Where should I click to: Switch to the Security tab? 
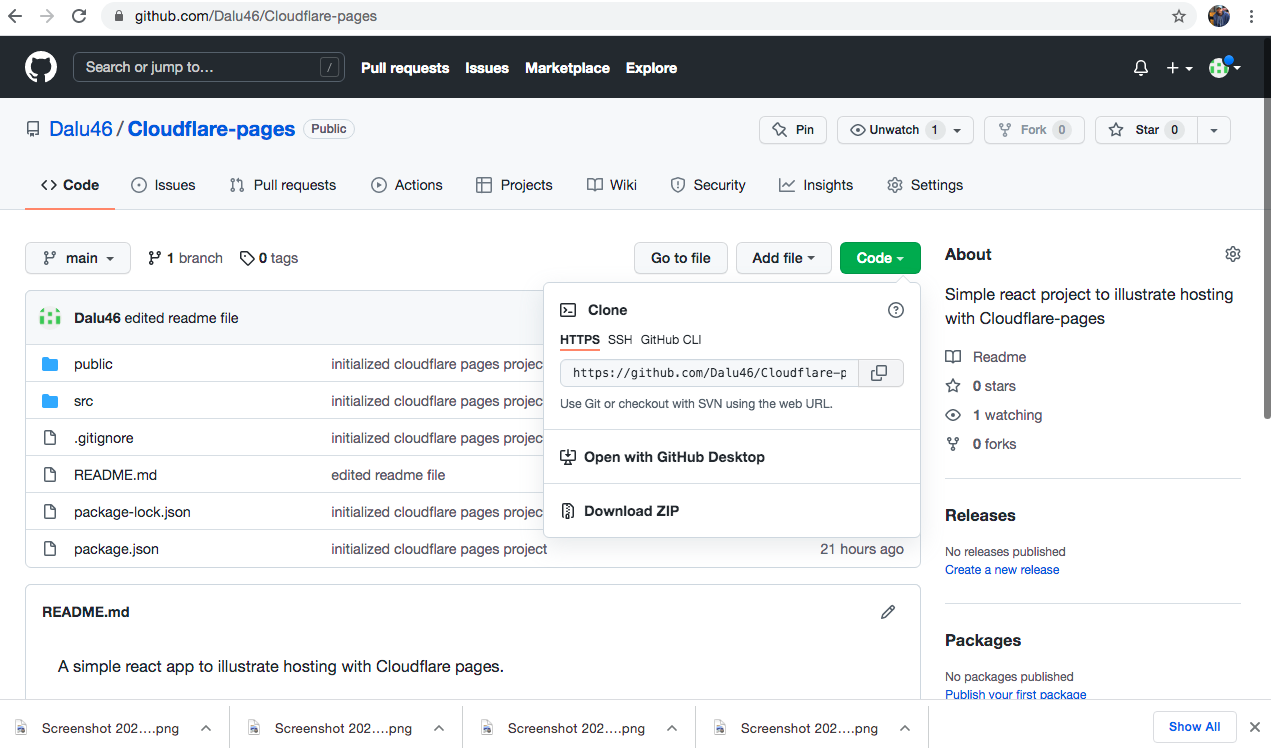[x=708, y=185]
